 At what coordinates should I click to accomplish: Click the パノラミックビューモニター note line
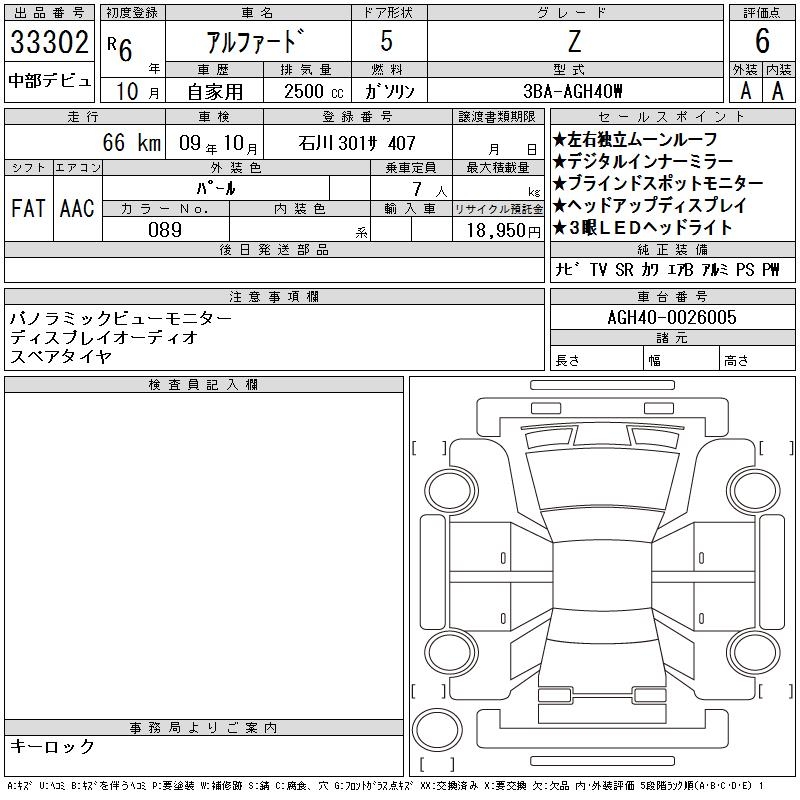point(120,318)
